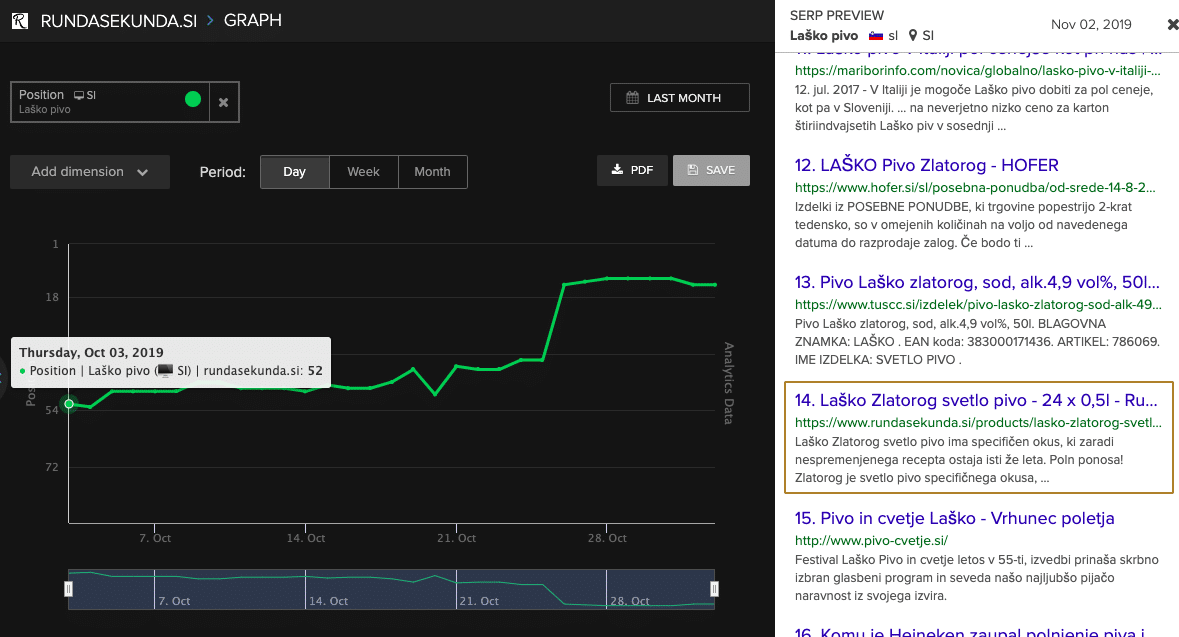Click the 72 y-axis value
Viewport: 1179px width, 637px height.
tap(52, 467)
